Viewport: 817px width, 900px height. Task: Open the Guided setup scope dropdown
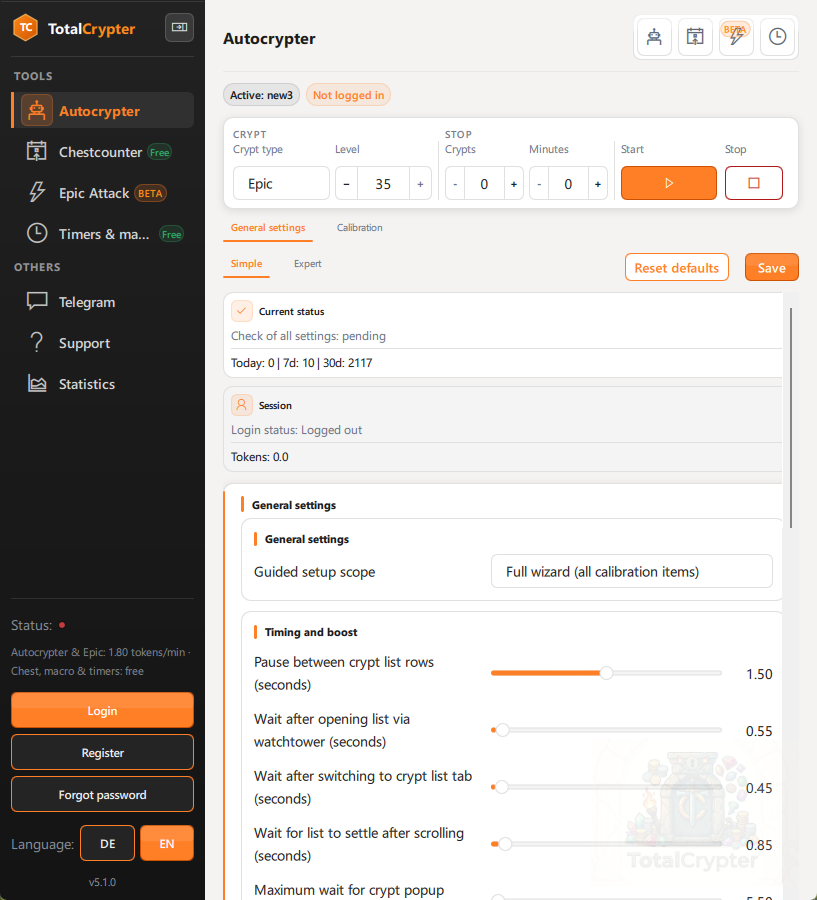click(x=632, y=572)
